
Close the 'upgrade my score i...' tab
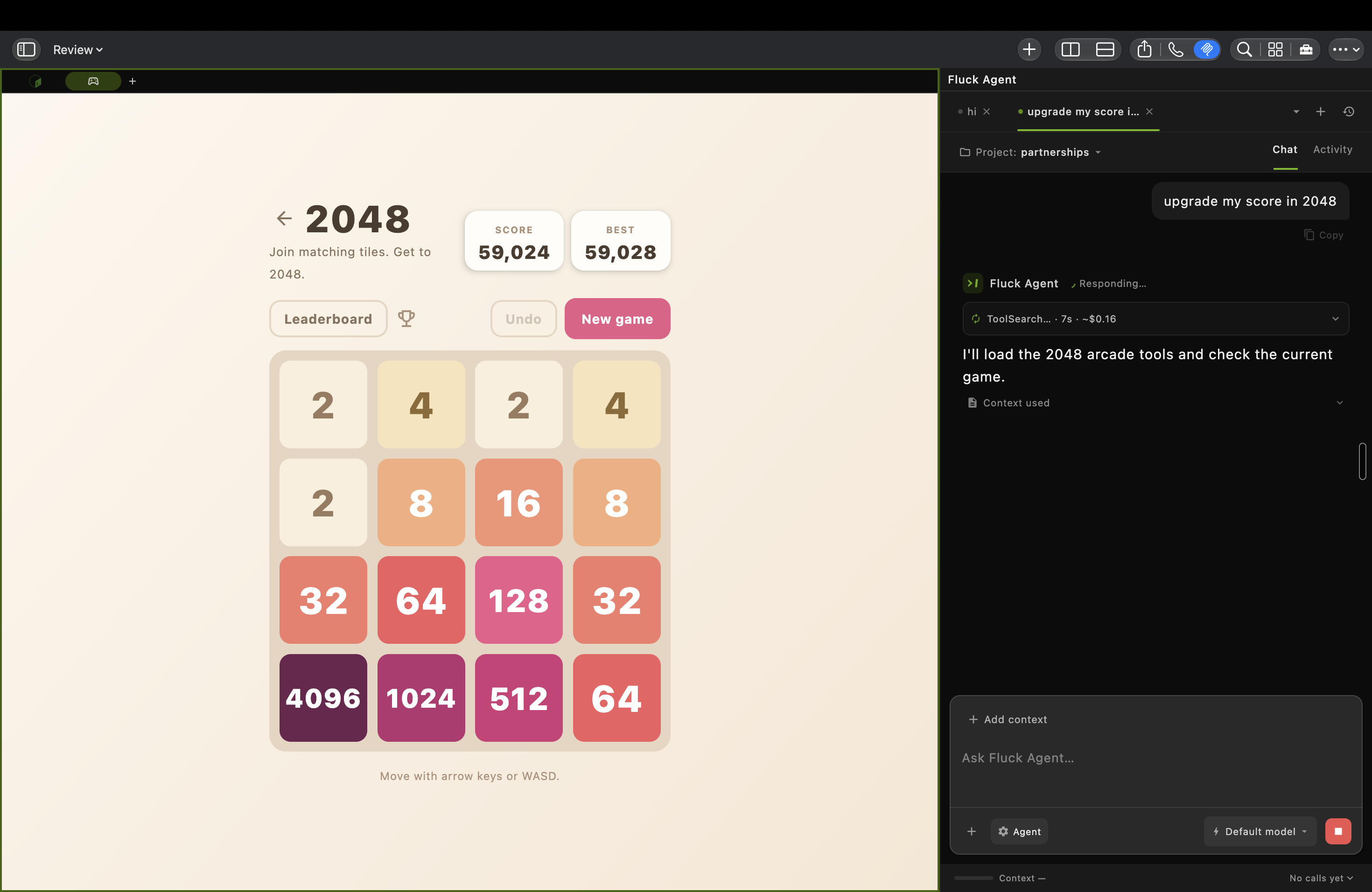[x=1149, y=112]
